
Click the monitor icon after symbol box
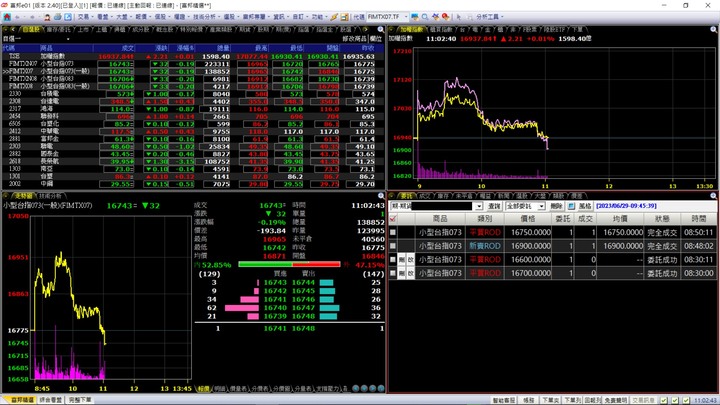tap(415, 17)
